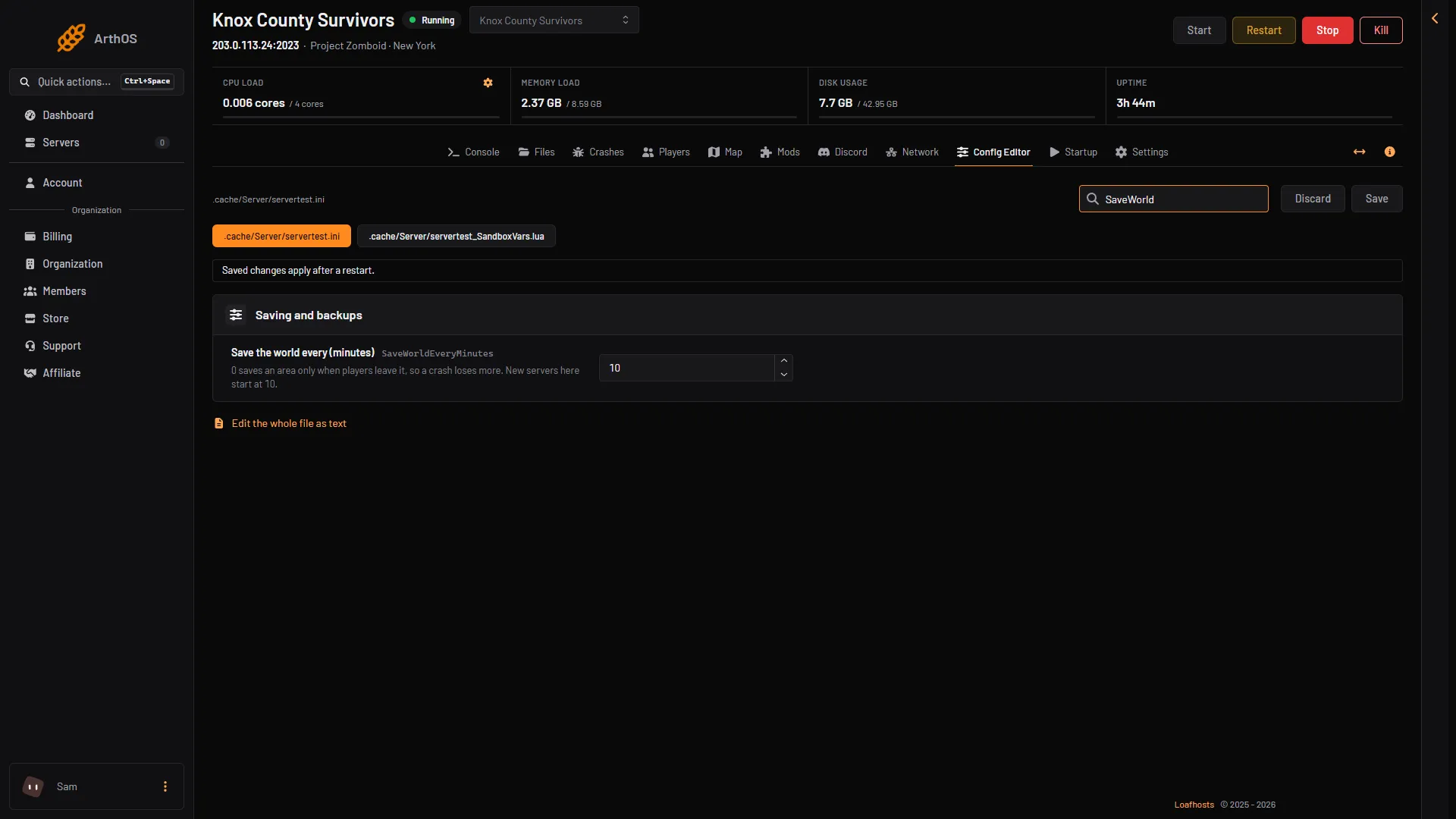The image size is (1456, 819).
Task: Click the Account person icon
Action: coord(30,183)
